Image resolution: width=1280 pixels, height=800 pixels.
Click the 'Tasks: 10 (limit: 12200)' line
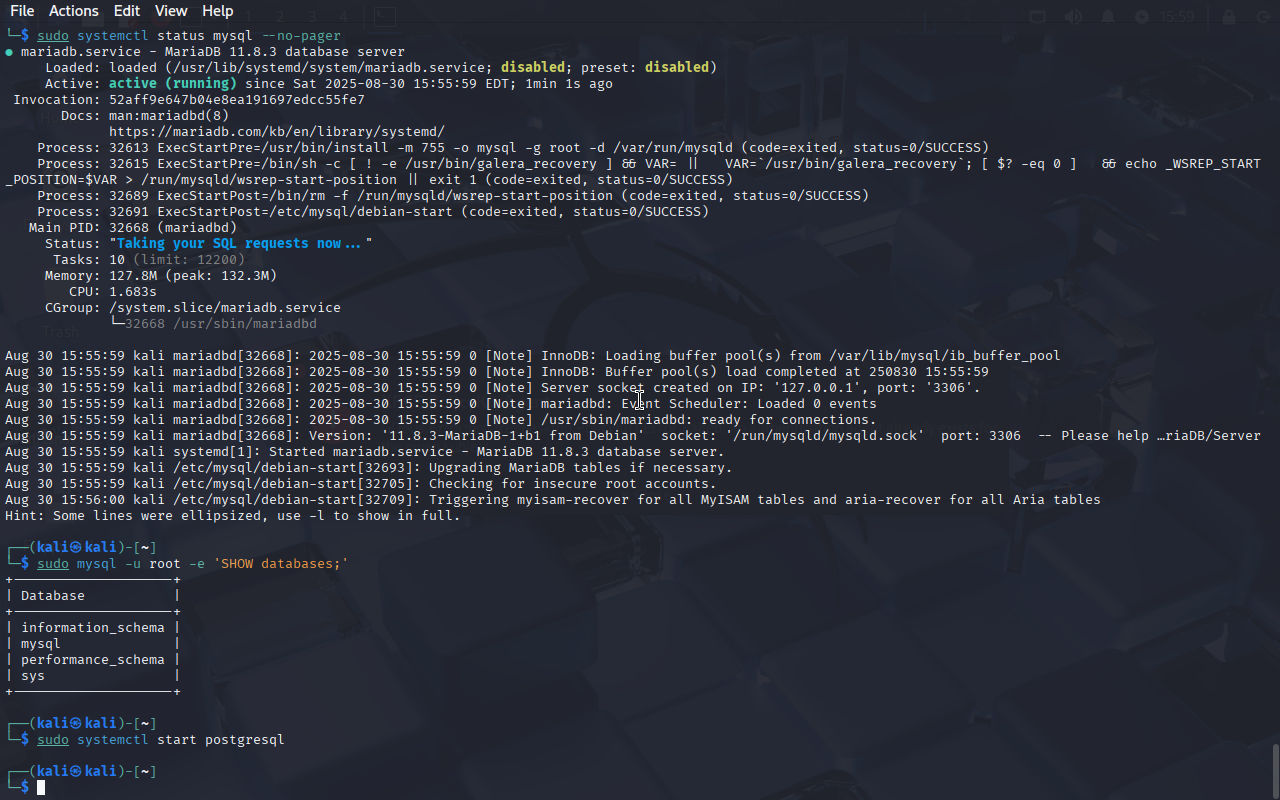tap(149, 260)
